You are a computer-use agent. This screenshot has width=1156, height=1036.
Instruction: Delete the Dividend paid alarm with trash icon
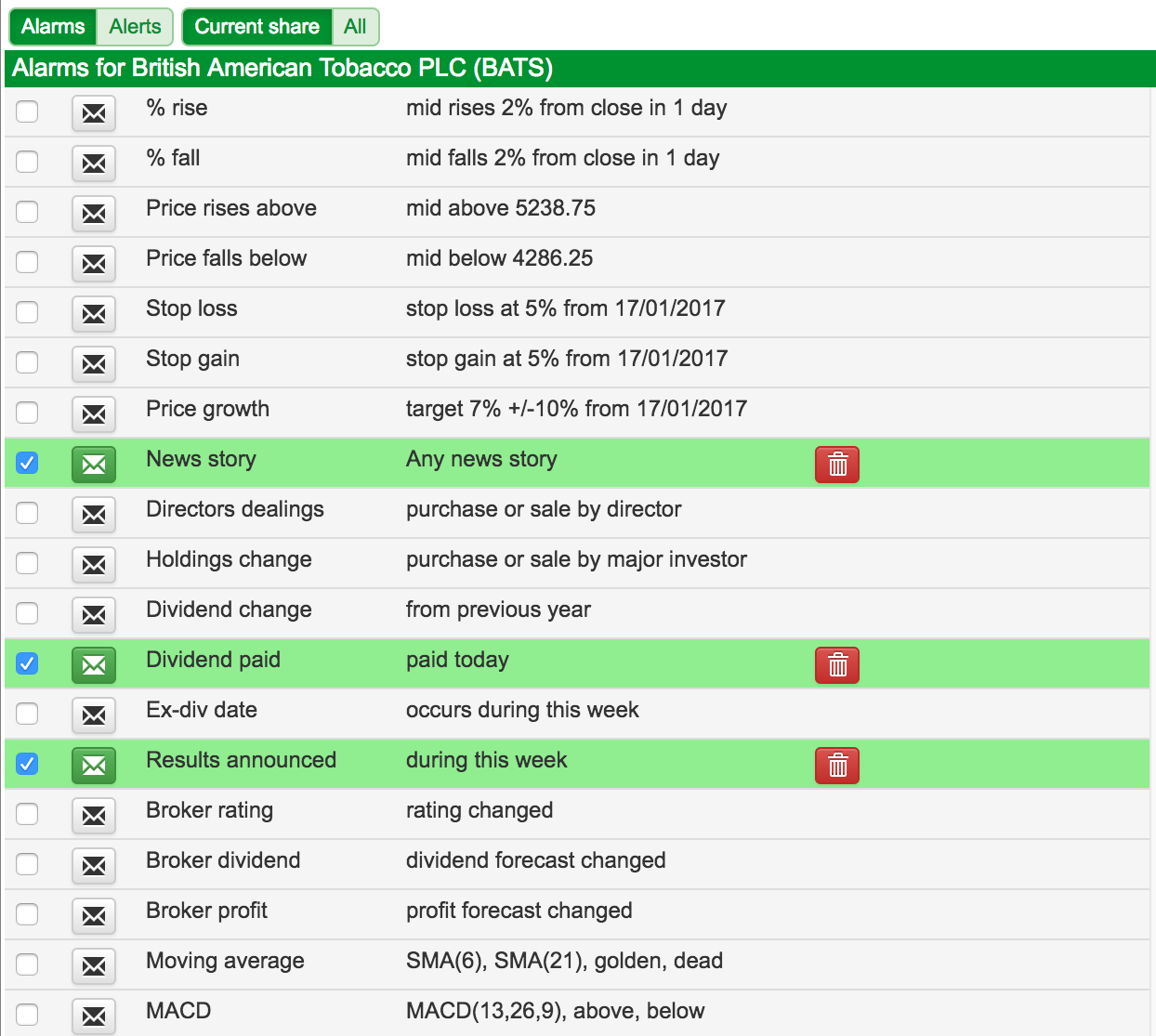pos(837,665)
